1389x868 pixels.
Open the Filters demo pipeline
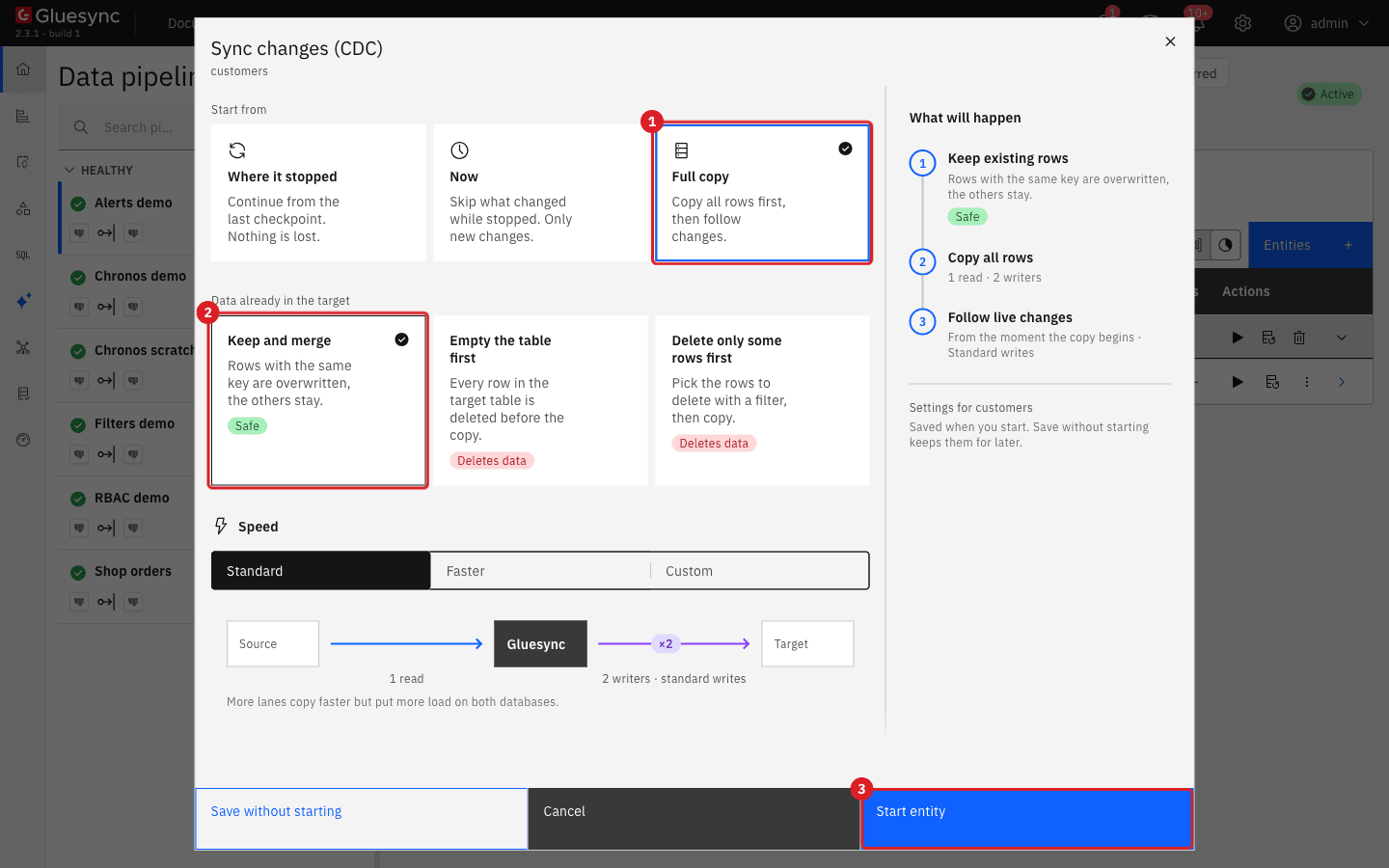pyautogui.click(x=134, y=423)
